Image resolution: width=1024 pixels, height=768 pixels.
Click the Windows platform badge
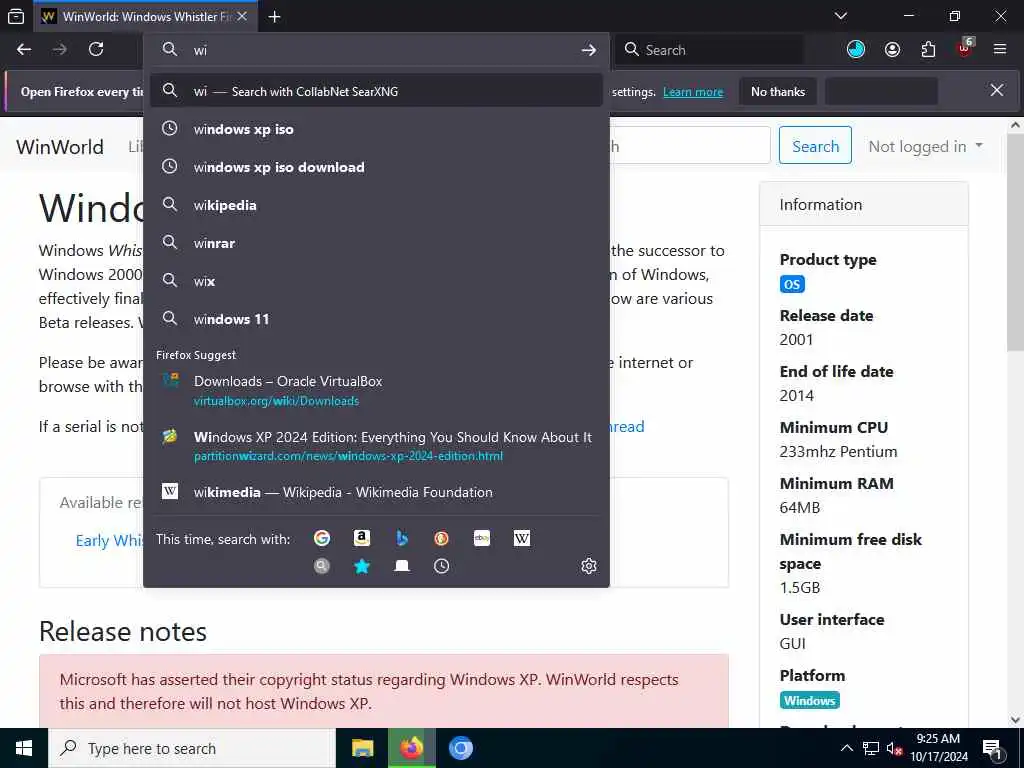pos(809,700)
